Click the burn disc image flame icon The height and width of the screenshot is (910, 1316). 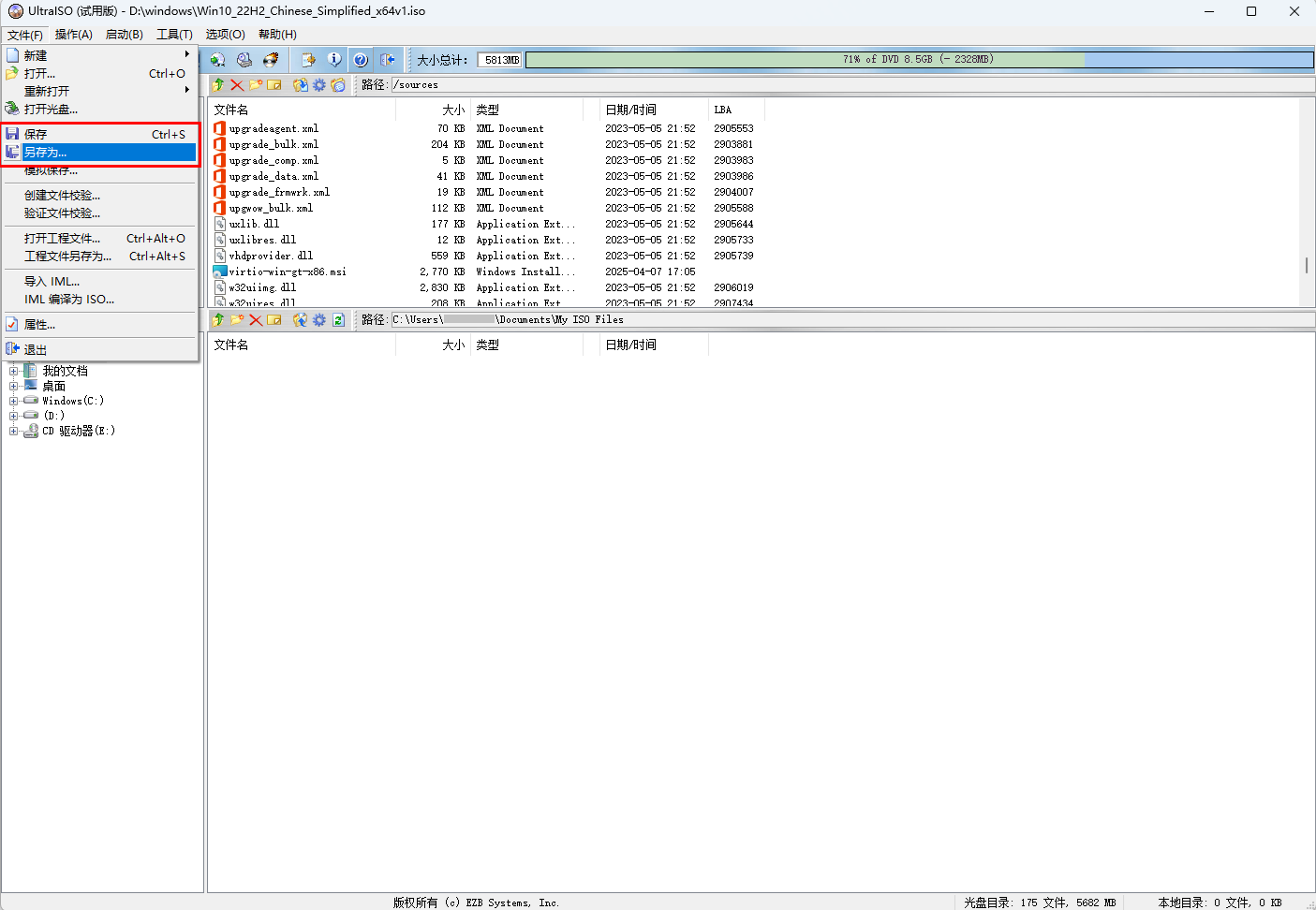(x=271, y=60)
